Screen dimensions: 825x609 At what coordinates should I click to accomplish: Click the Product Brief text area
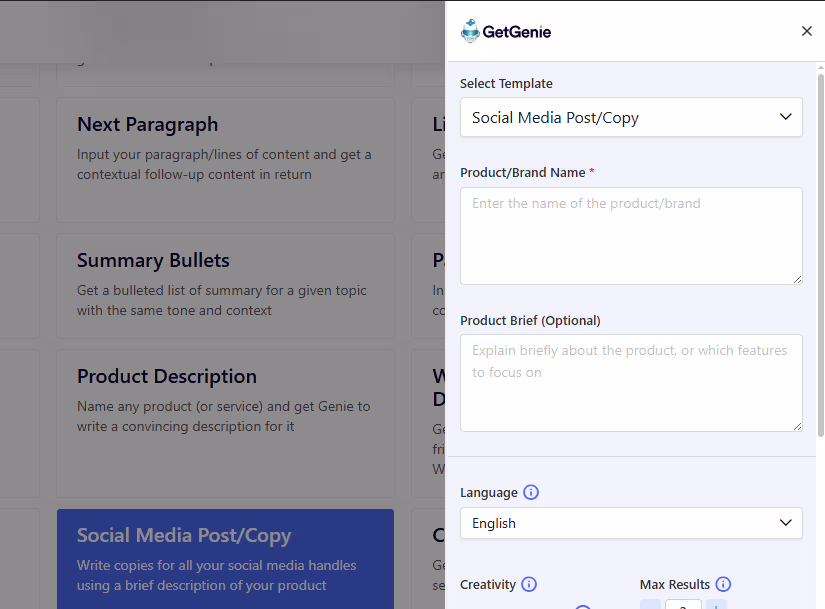(x=631, y=383)
